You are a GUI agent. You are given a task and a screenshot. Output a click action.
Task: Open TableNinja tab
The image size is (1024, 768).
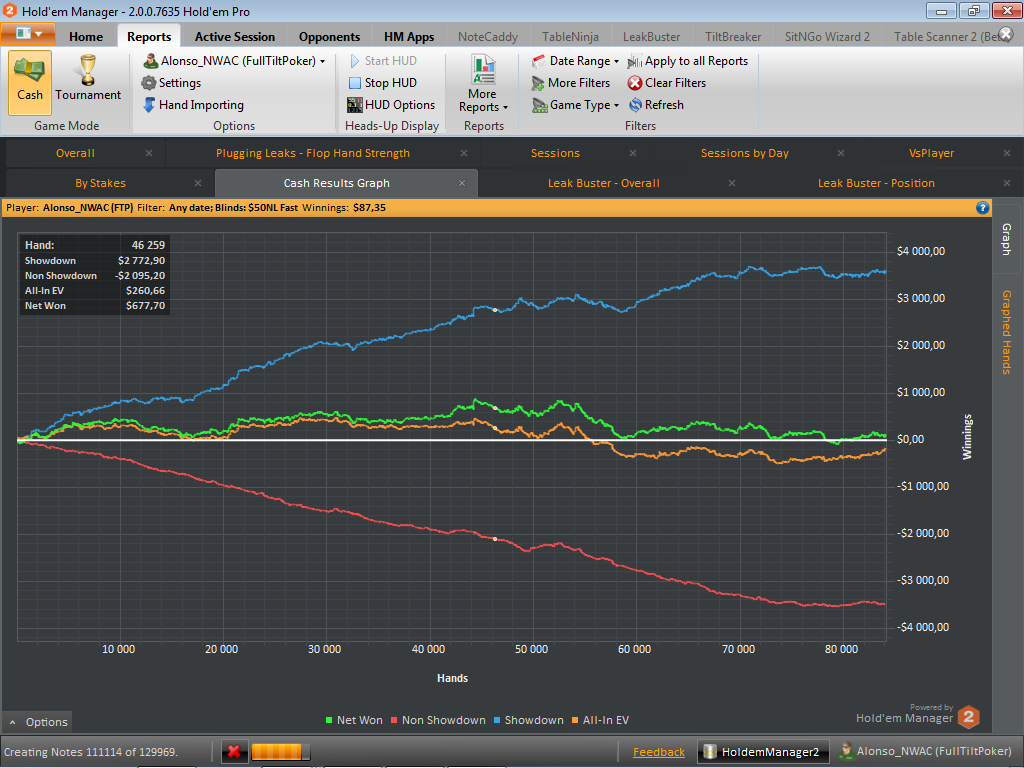point(570,37)
